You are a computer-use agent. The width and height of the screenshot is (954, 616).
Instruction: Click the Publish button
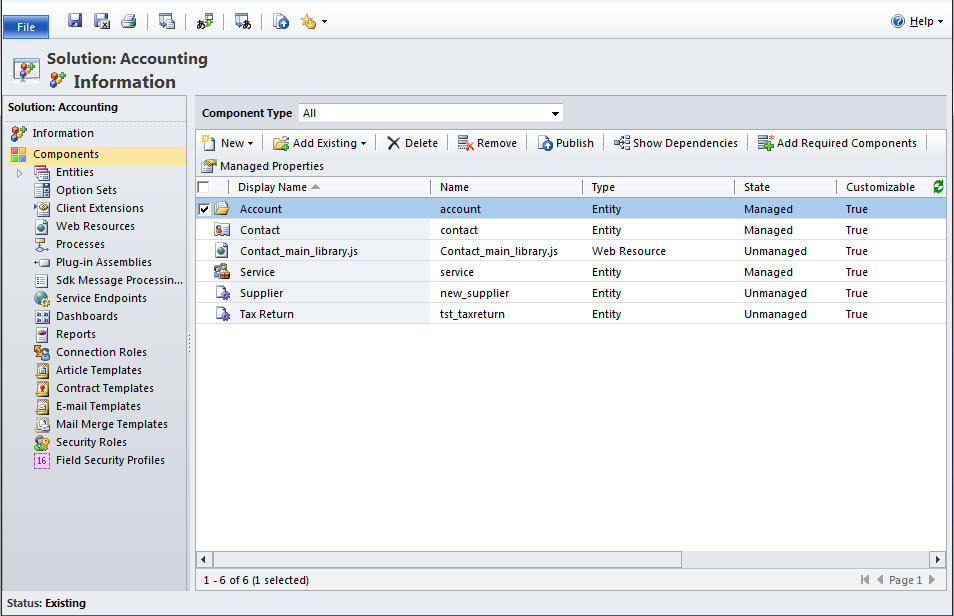pos(565,143)
